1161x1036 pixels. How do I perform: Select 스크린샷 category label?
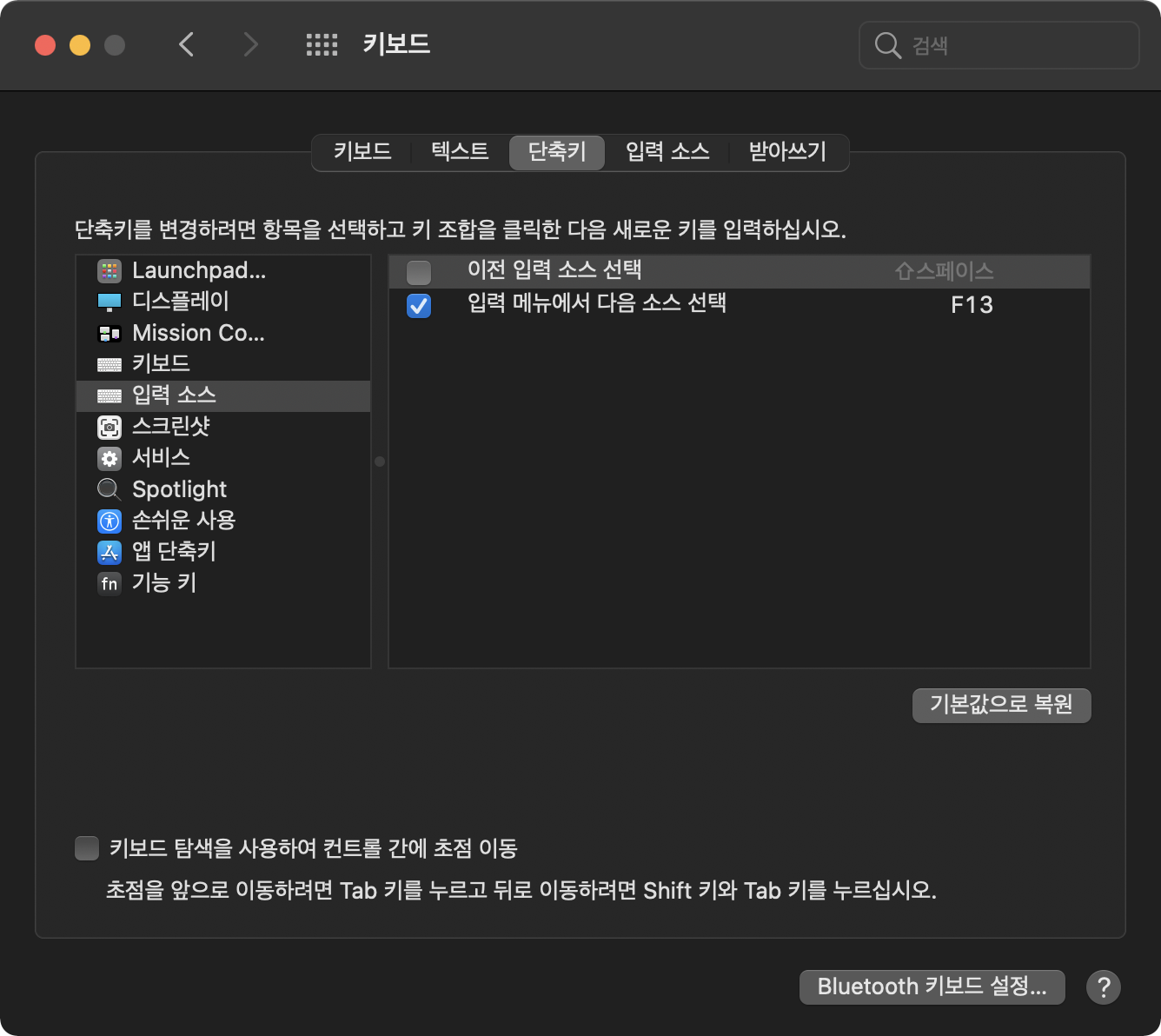pos(171,427)
